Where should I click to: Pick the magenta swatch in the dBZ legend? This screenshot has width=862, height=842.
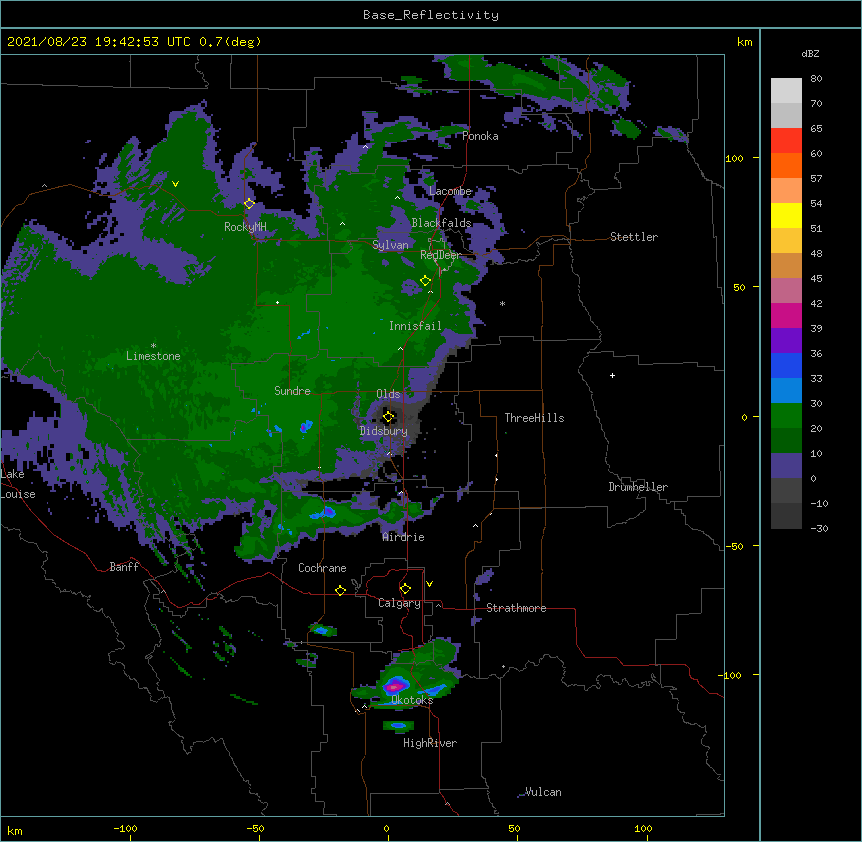786,315
